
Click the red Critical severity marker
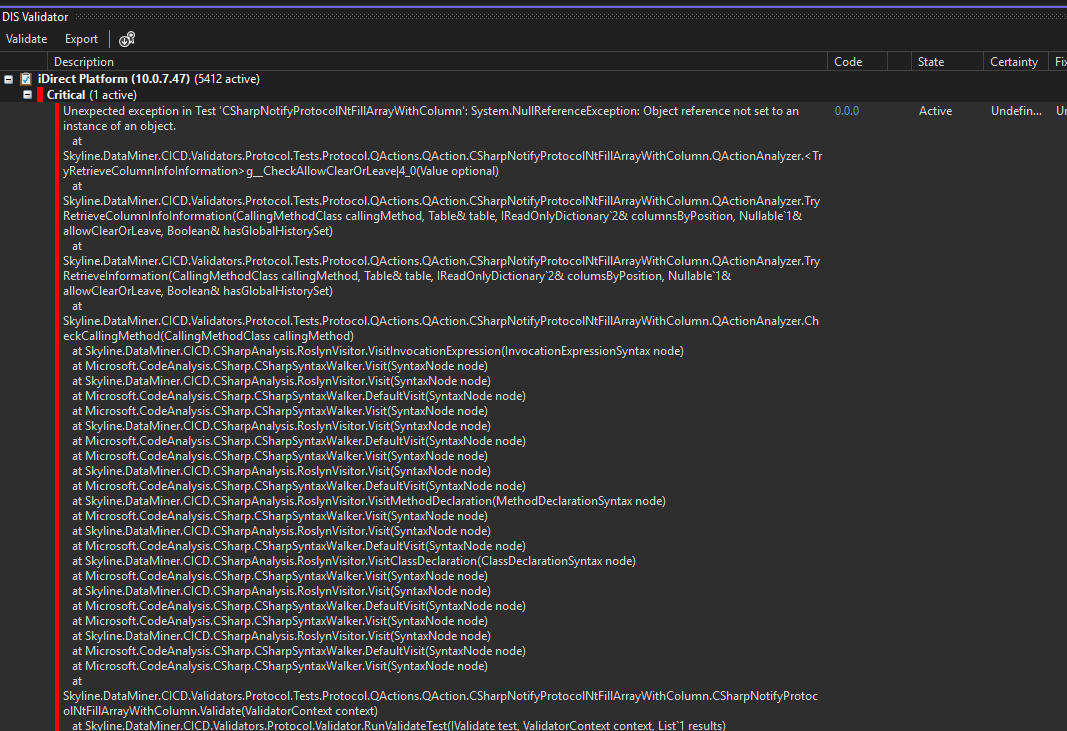40,95
